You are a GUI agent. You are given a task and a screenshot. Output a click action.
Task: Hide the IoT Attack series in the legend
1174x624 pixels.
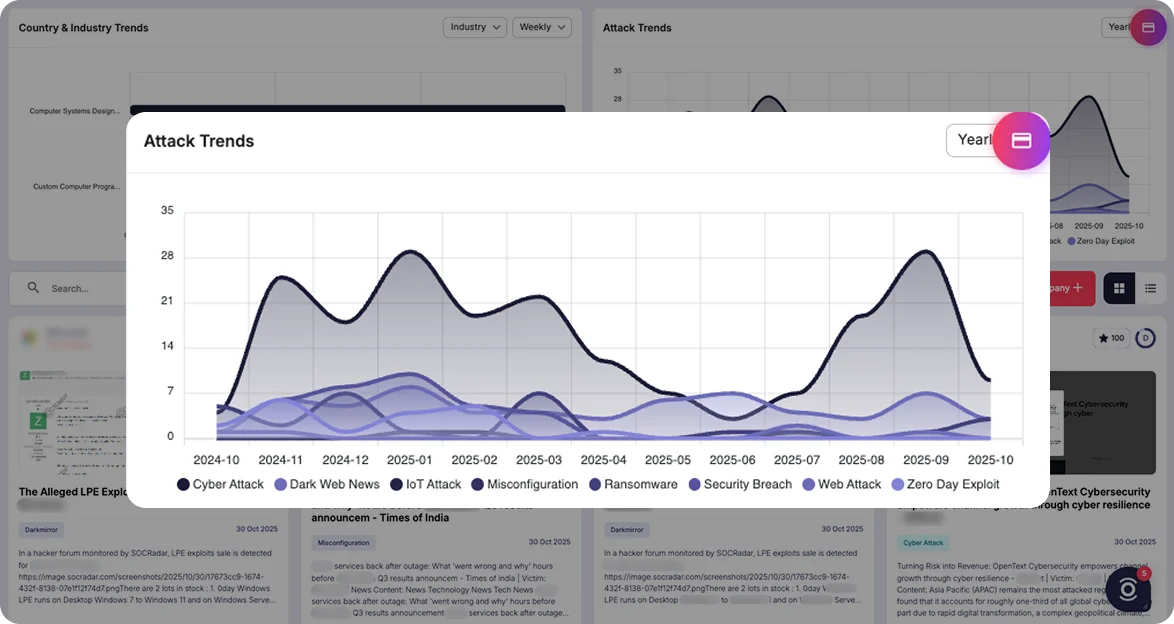point(426,485)
